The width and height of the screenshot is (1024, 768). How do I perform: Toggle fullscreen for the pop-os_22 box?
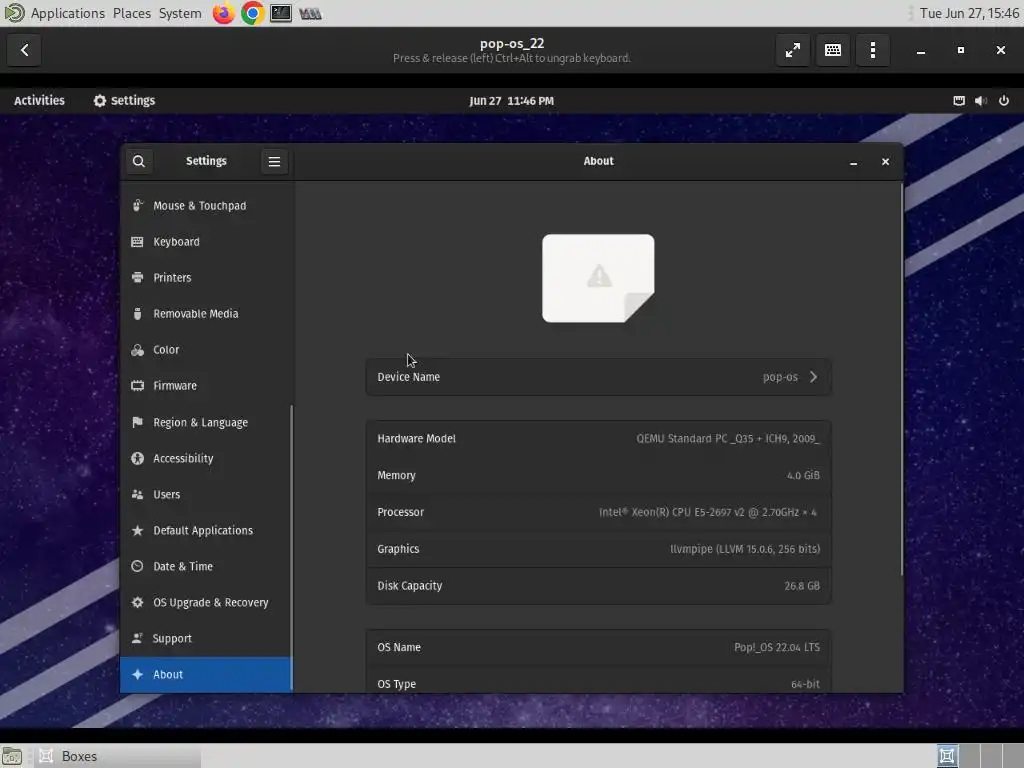pos(793,50)
